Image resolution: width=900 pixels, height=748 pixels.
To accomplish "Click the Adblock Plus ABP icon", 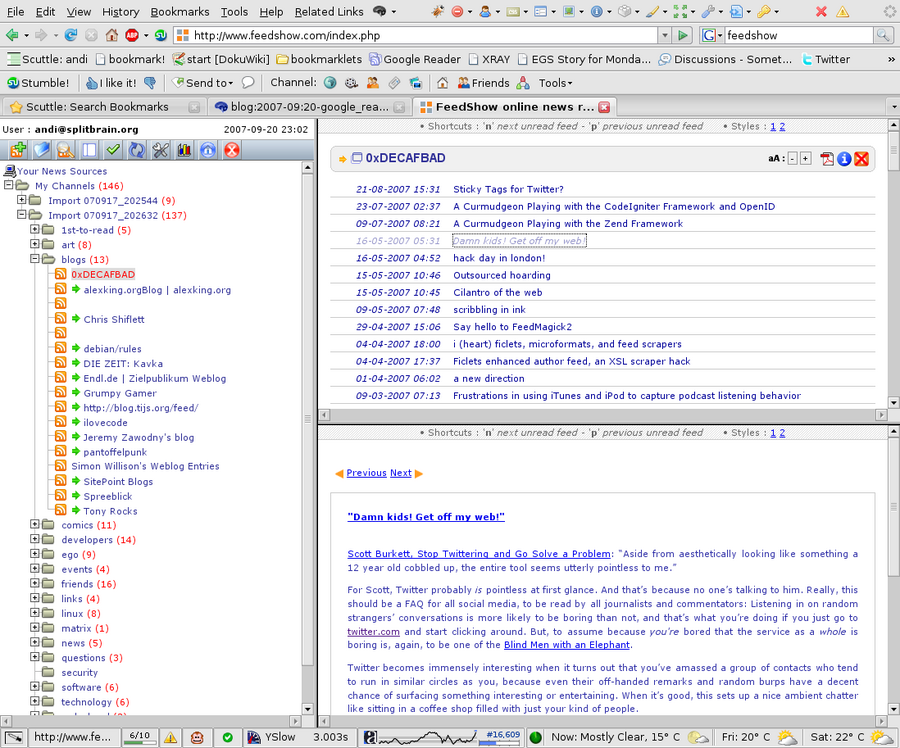I will tap(132, 36).
